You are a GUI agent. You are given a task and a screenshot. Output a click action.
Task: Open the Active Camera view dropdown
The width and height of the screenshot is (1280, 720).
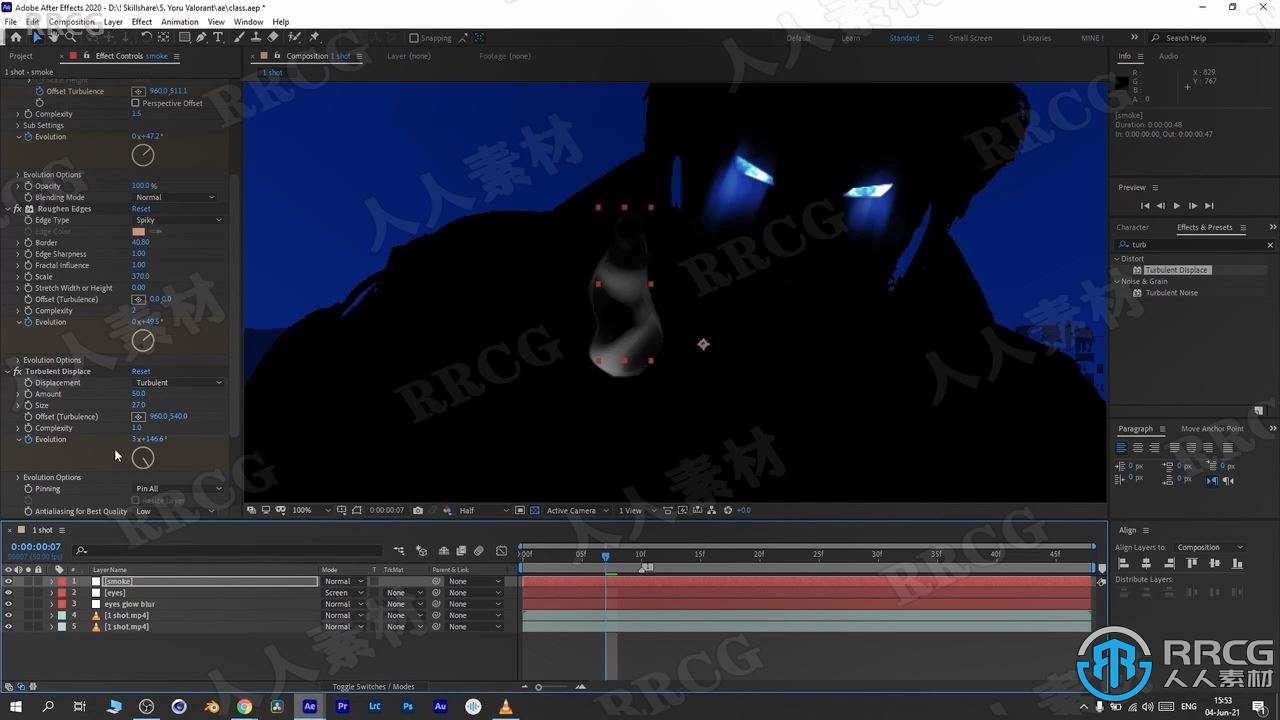(x=577, y=510)
